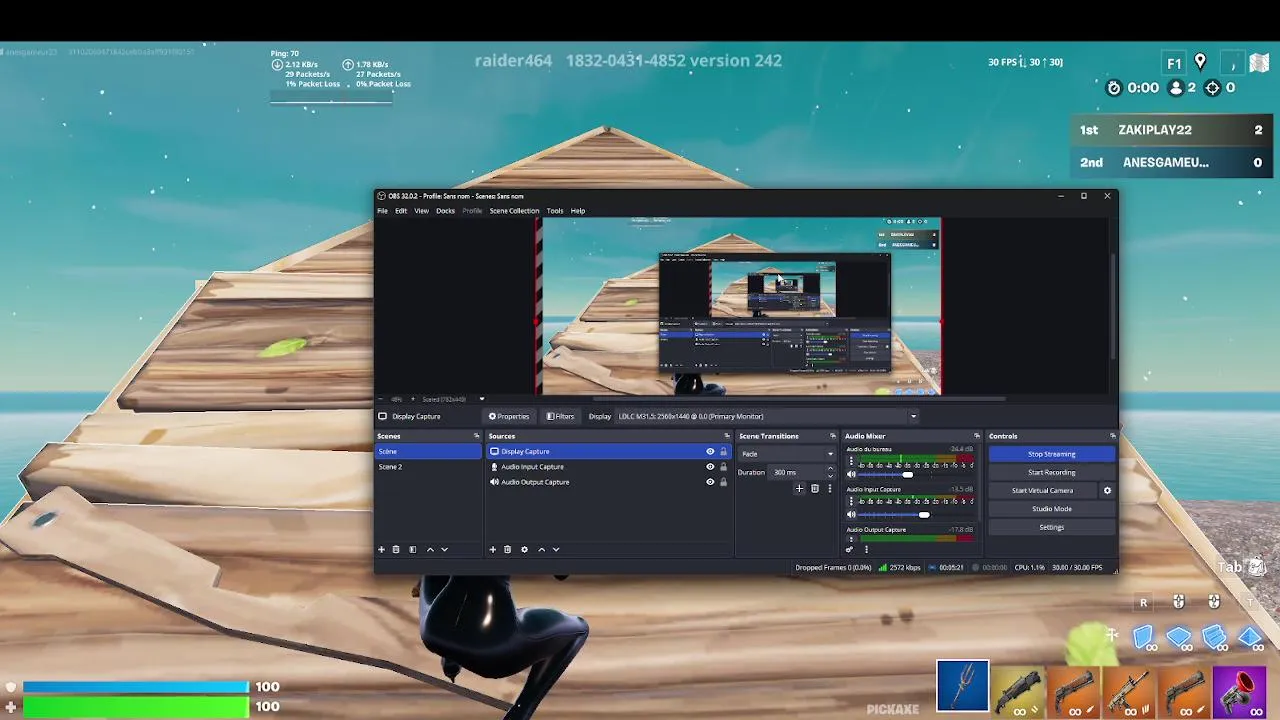
Task: Open the Docks menu
Action: tap(445, 211)
